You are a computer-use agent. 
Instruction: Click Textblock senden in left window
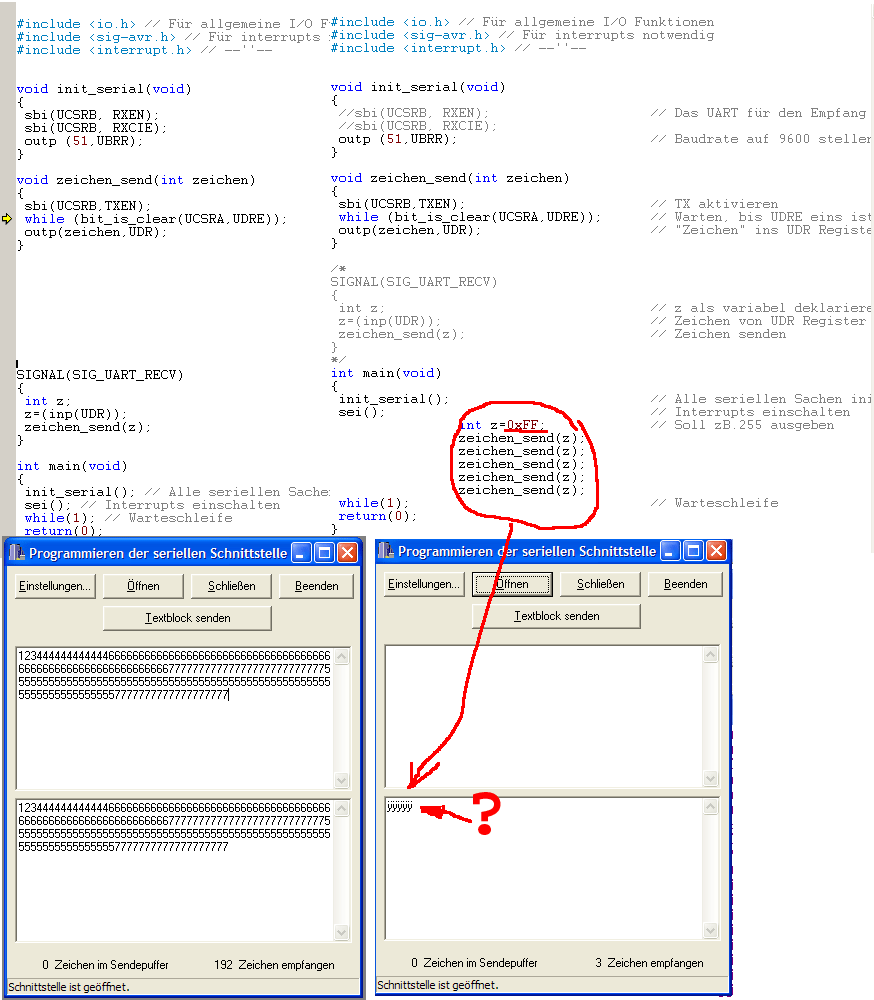point(188,618)
